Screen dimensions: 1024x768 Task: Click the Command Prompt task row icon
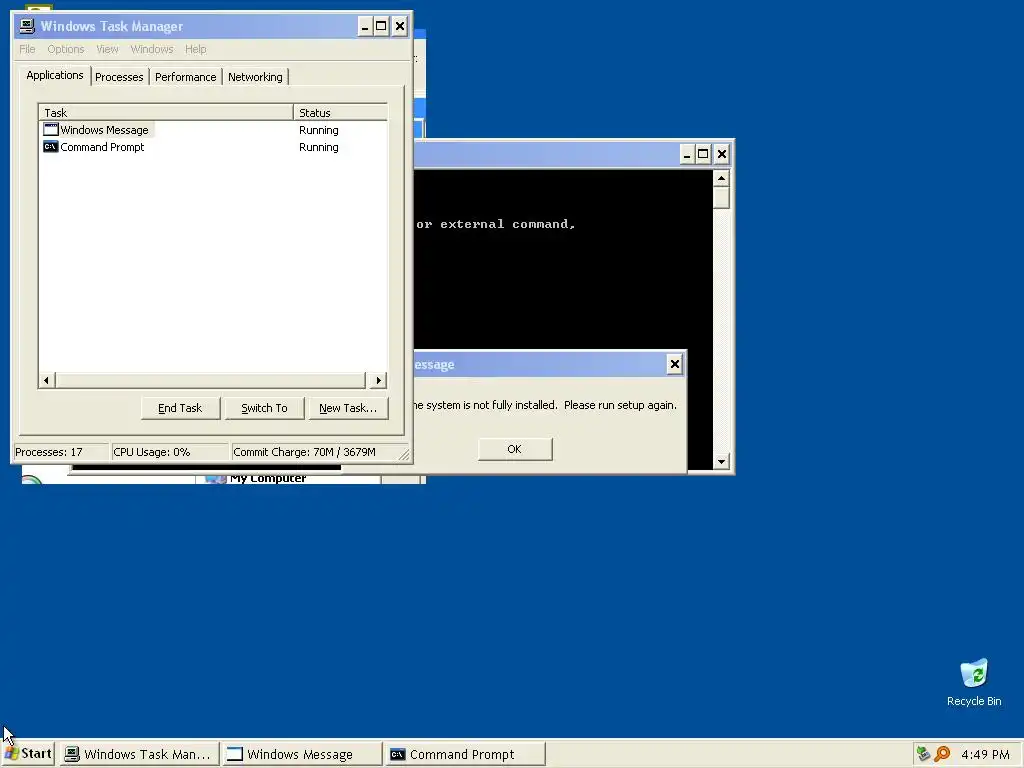point(50,147)
